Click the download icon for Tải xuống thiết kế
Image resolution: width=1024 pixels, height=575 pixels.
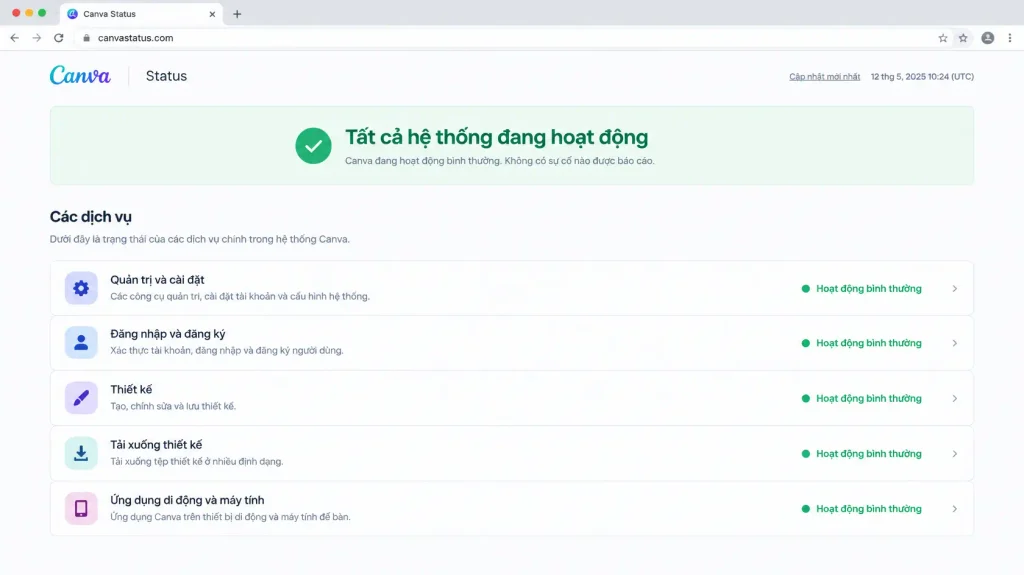pos(81,453)
